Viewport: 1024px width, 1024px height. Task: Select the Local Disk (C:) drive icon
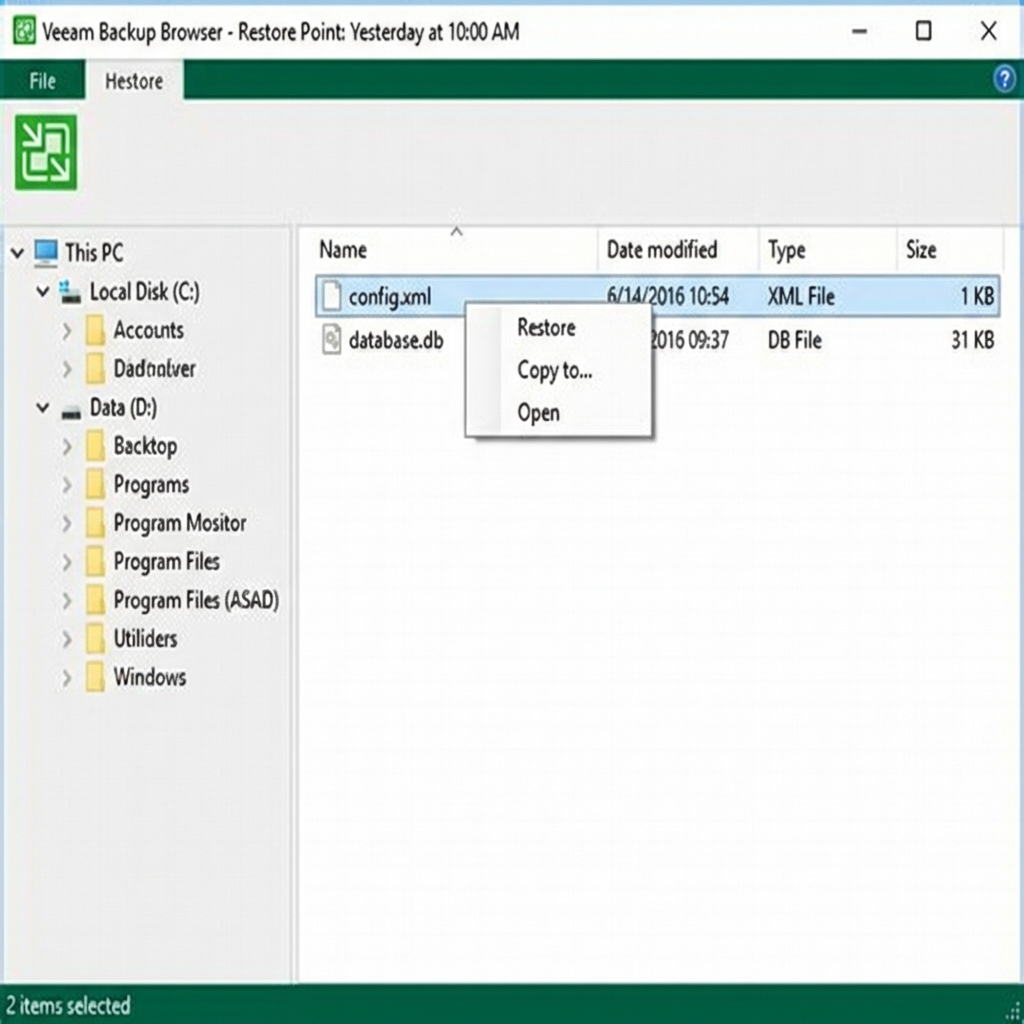(x=72, y=292)
